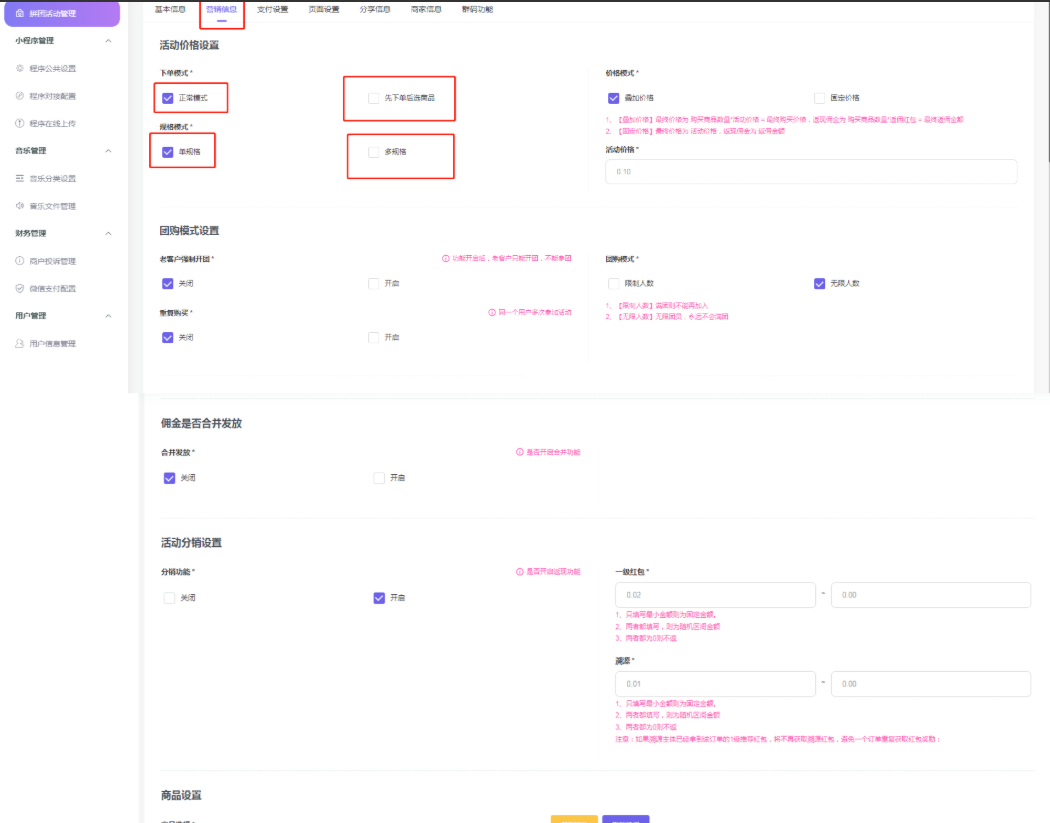Screen dimensions: 1050x823
Task: Open 音乐分类设置 via its list icon
Action: 18,178
